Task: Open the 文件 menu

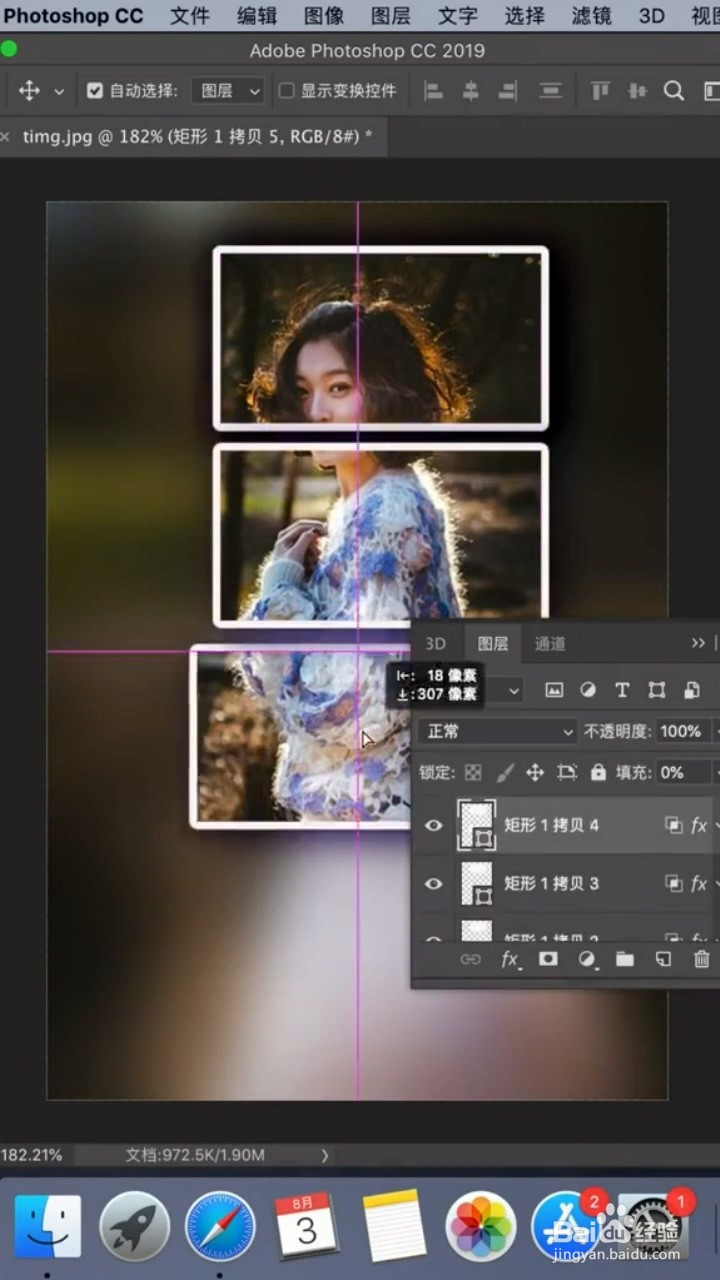Action: [x=190, y=16]
